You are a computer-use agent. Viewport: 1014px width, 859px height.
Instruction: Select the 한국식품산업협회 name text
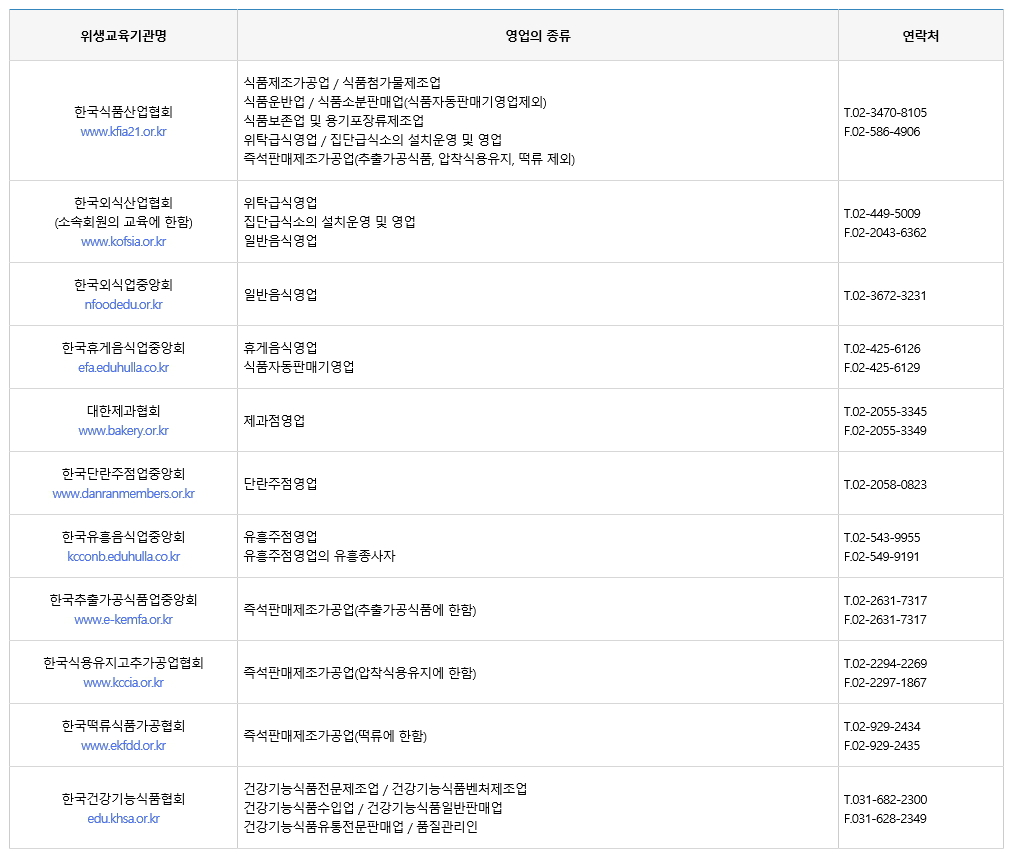click(x=124, y=112)
